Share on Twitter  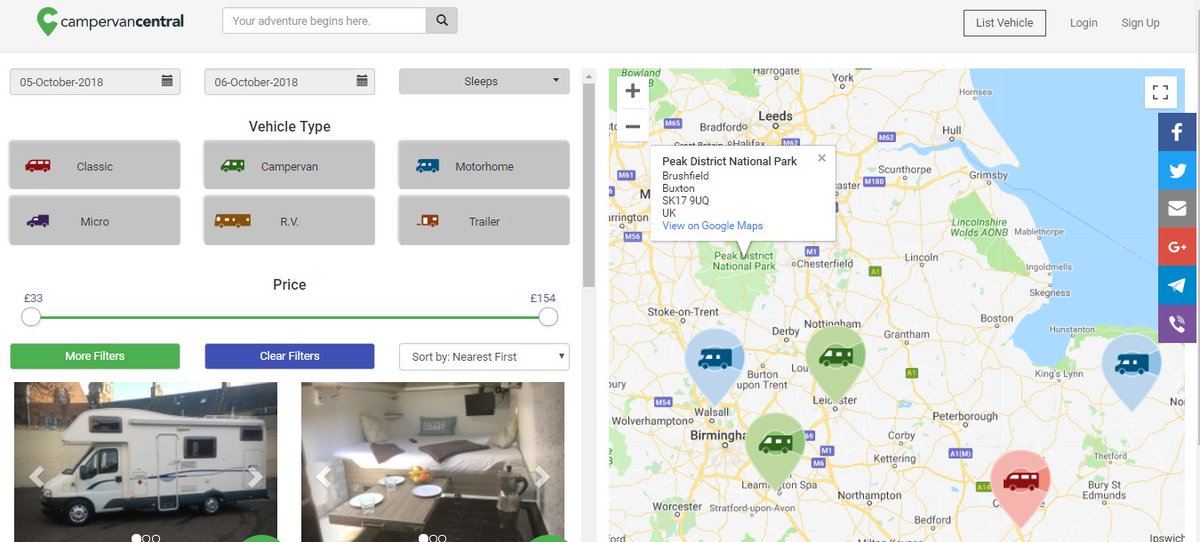pos(1178,170)
